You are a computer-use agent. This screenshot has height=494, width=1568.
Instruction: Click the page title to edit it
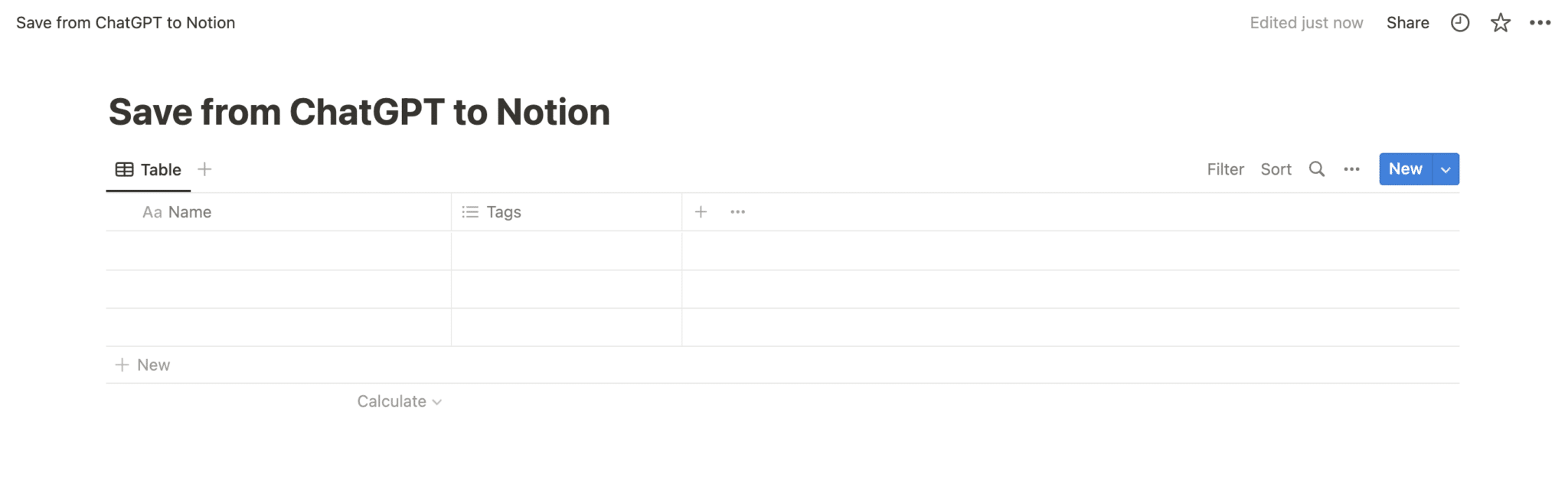tap(359, 111)
